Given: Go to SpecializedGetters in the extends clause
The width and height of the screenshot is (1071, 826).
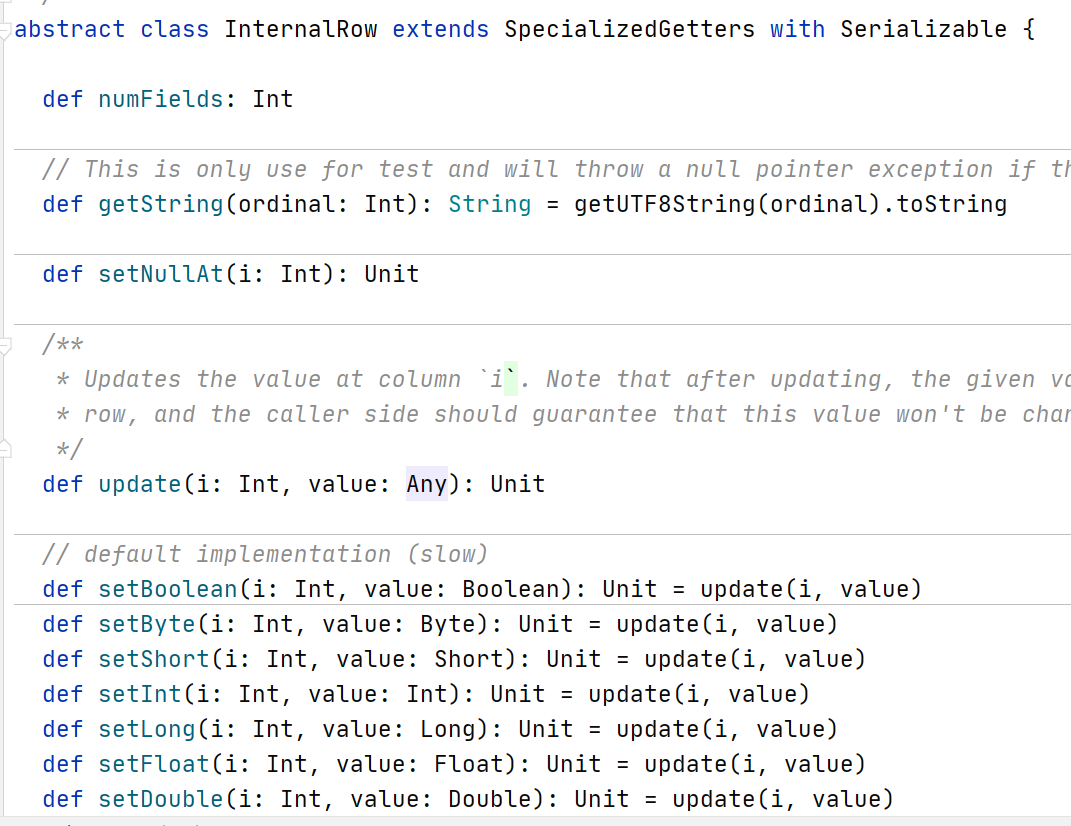Looking at the screenshot, I should pyautogui.click(x=629, y=29).
